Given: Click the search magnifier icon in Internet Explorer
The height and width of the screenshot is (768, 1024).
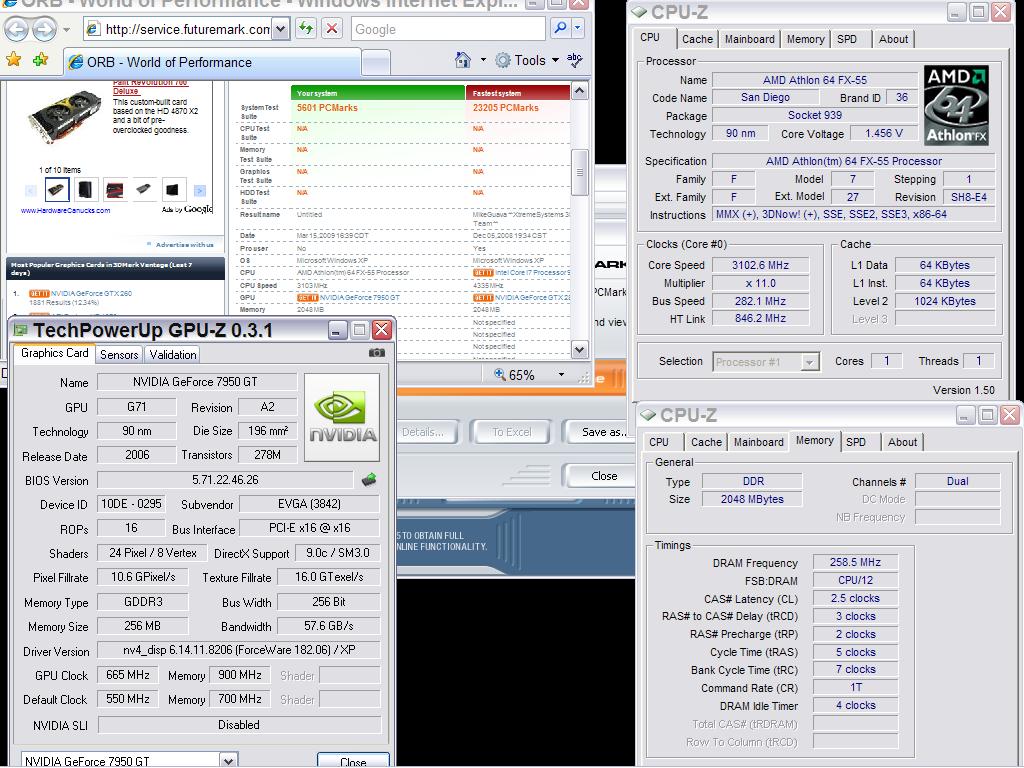Looking at the screenshot, I should 560,28.
